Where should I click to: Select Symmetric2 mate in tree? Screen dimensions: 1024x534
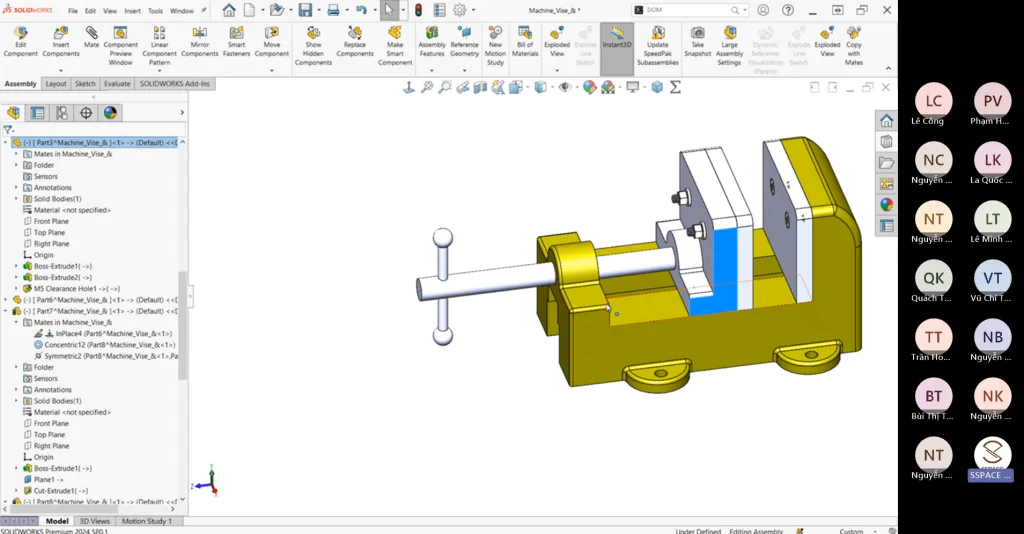click(x=106, y=356)
